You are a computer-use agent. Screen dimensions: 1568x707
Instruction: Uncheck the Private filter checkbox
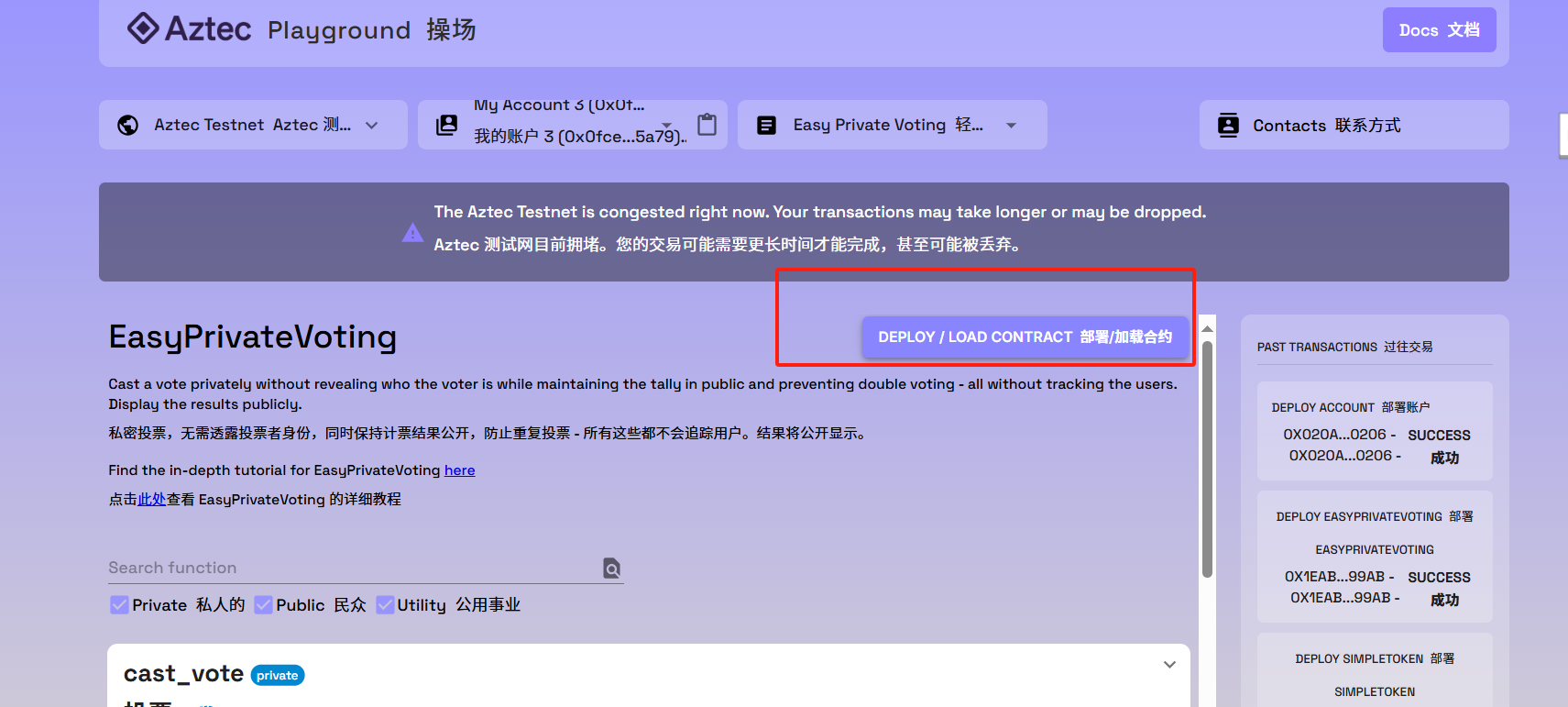pos(119,605)
